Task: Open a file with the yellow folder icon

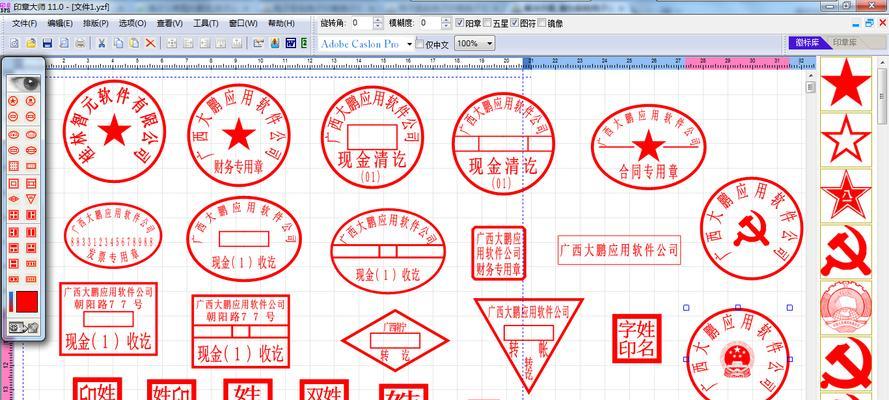Action: click(31, 43)
